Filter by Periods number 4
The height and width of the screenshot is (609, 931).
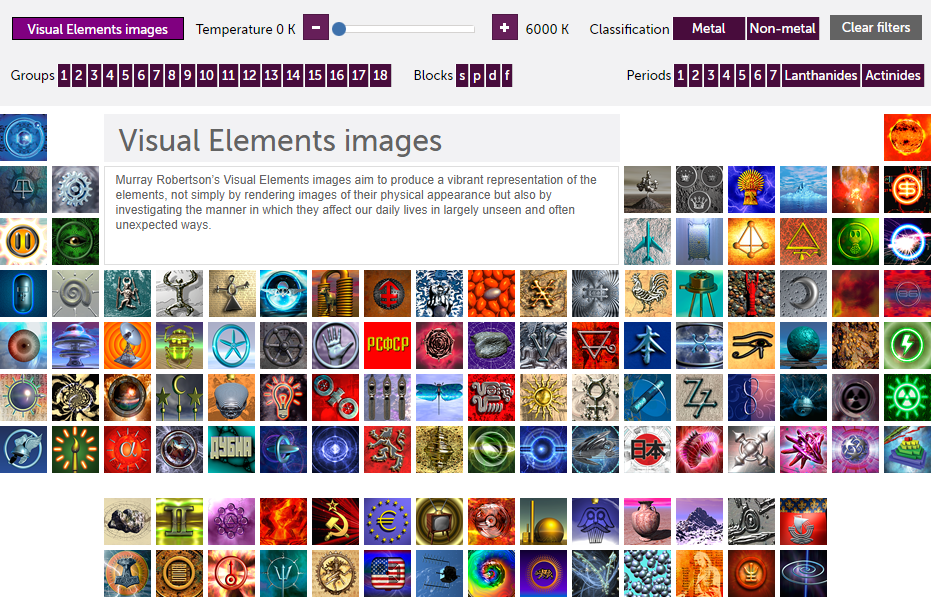(726, 75)
